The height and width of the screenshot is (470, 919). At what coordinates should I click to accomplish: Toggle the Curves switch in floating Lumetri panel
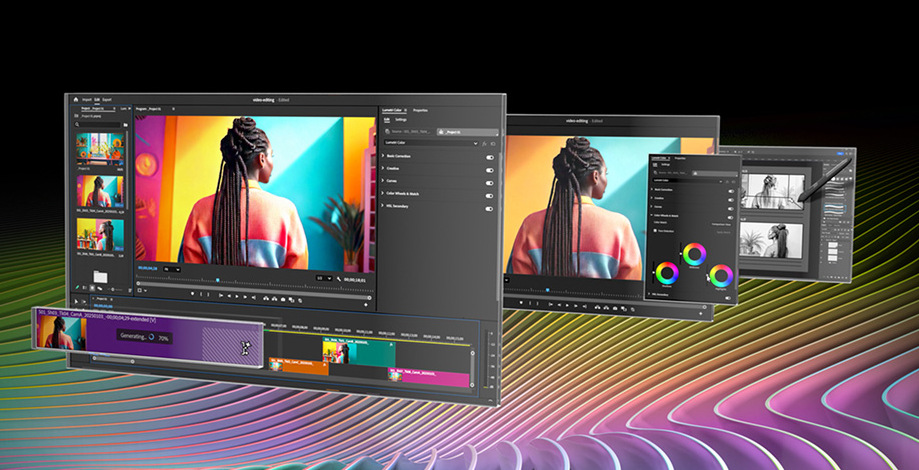[x=731, y=209]
